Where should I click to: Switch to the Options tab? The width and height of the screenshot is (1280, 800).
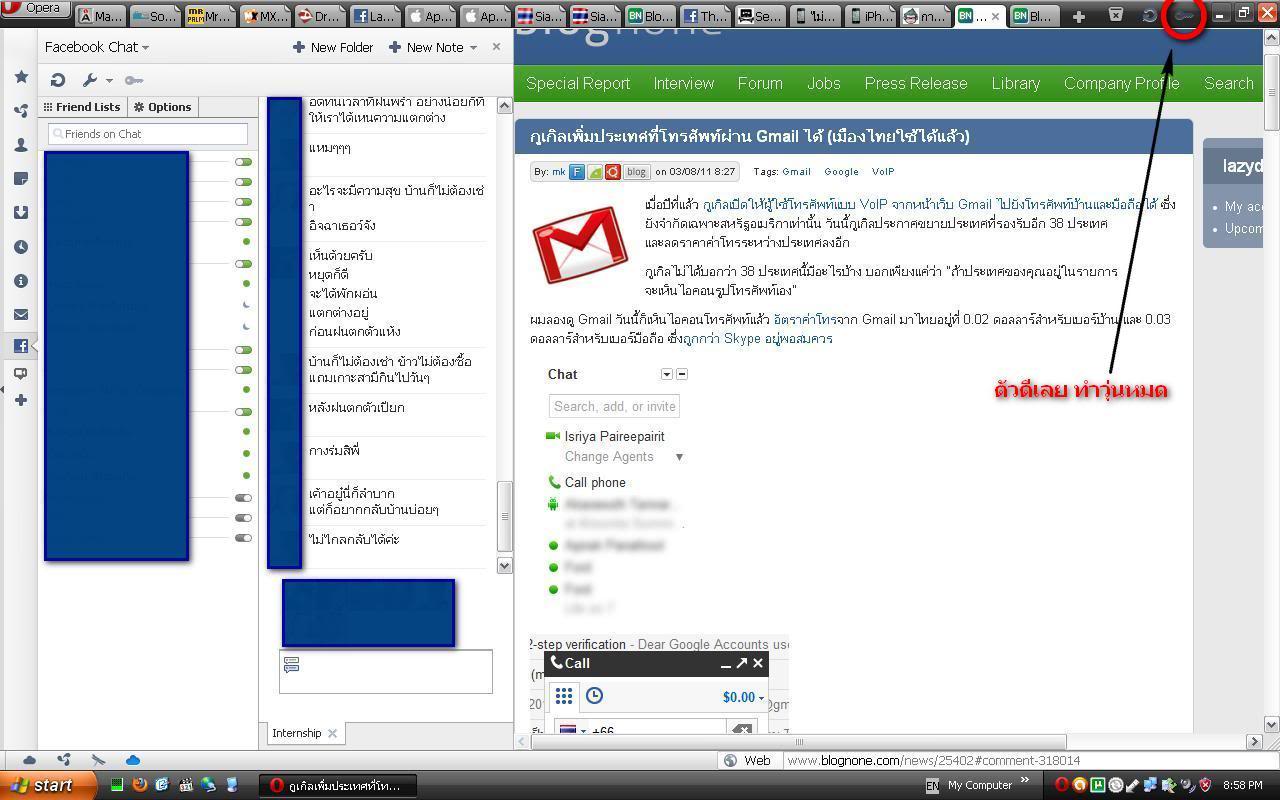163,107
